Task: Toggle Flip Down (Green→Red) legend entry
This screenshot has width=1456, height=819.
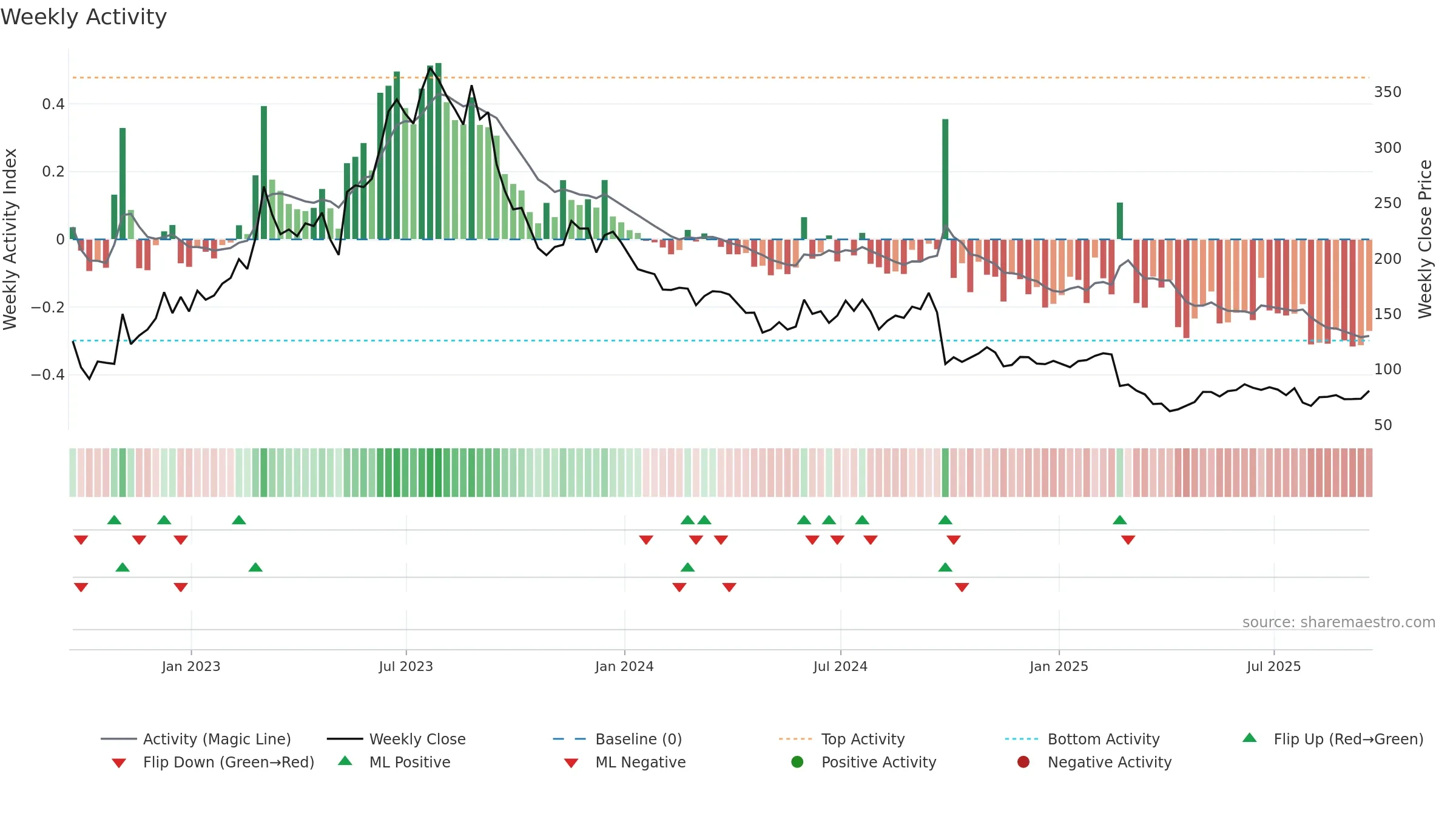Action: pyautogui.click(x=213, y=762)
